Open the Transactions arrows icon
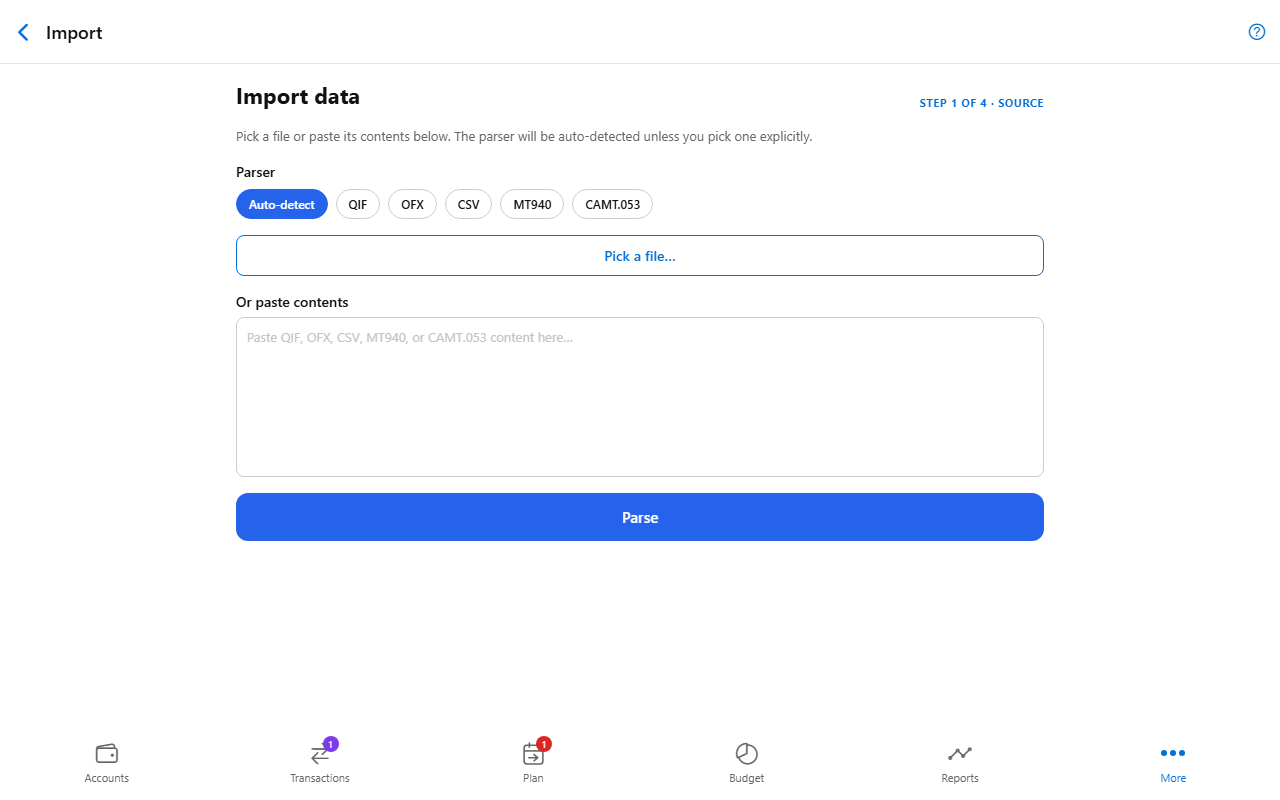This screenshot has width=1280, height=800. point(320,754)
